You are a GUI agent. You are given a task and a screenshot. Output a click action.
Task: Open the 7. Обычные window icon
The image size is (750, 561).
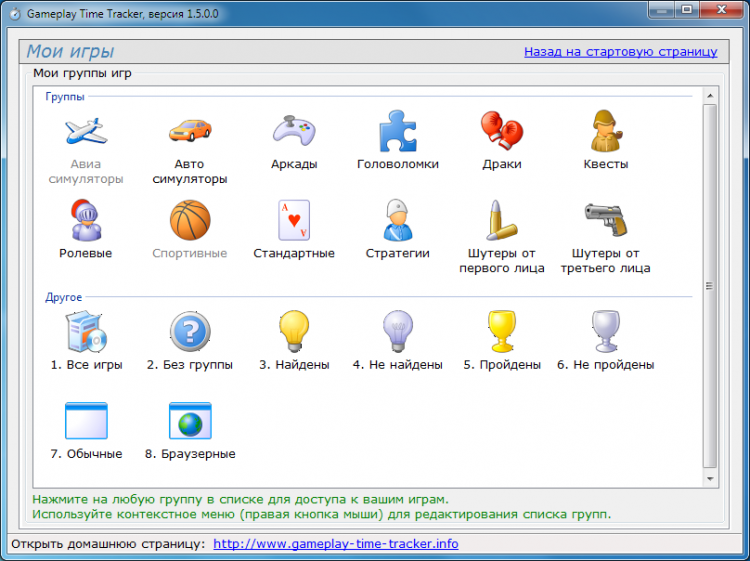(86, 421)
